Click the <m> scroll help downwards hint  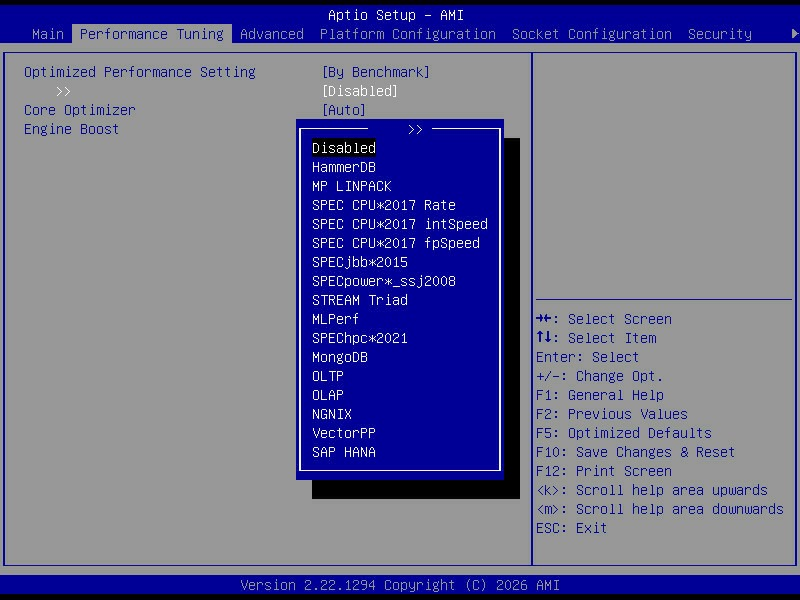tap(660, 509)
